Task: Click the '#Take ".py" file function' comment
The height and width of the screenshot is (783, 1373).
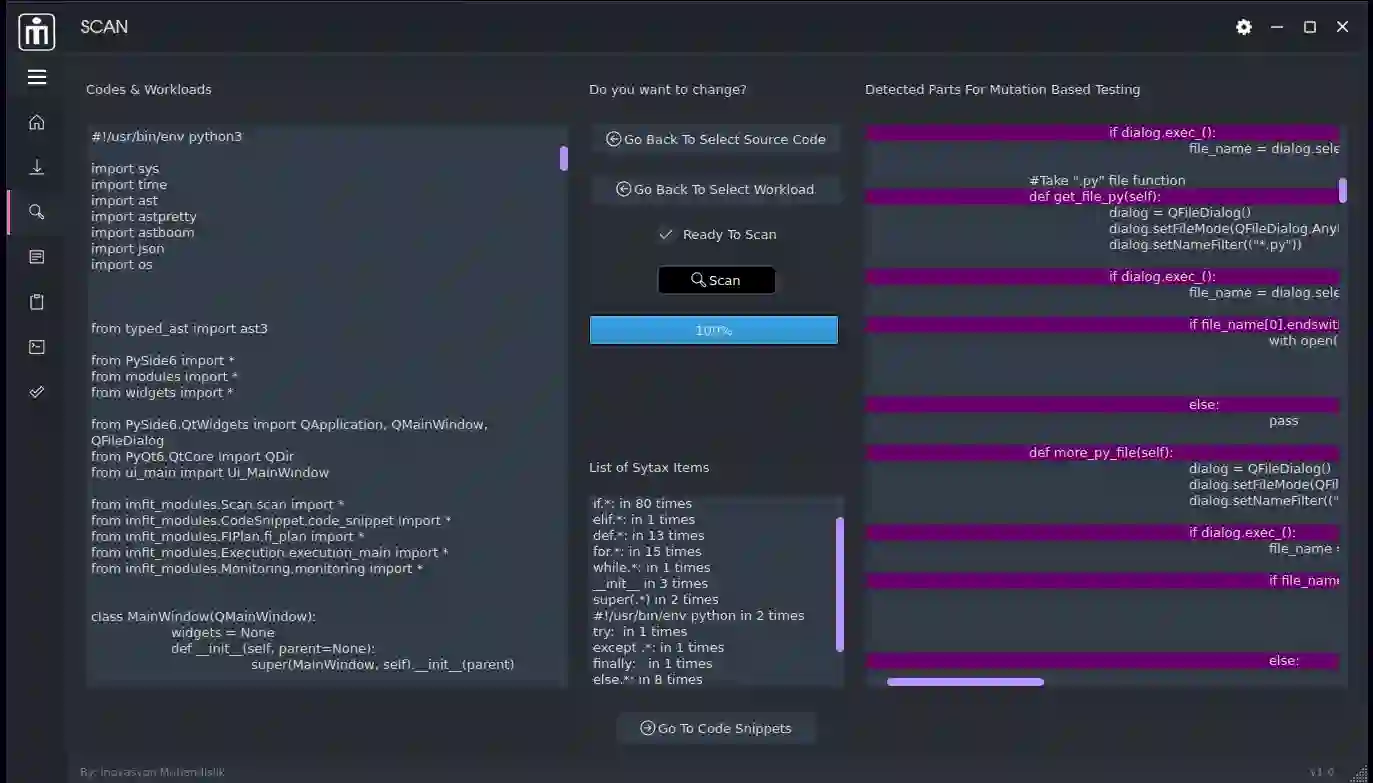Action: coord(1107,180)
